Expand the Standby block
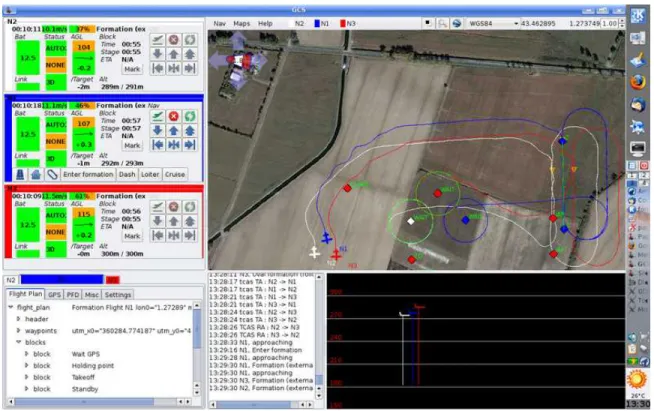654x411 pixels. pos(27,389)
